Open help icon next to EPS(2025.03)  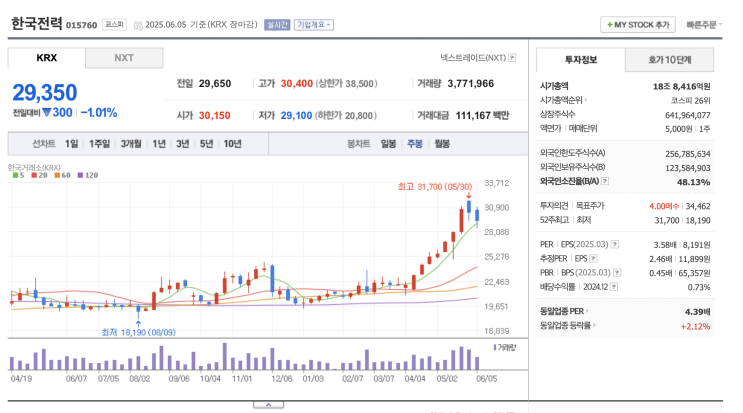(615, 244)
